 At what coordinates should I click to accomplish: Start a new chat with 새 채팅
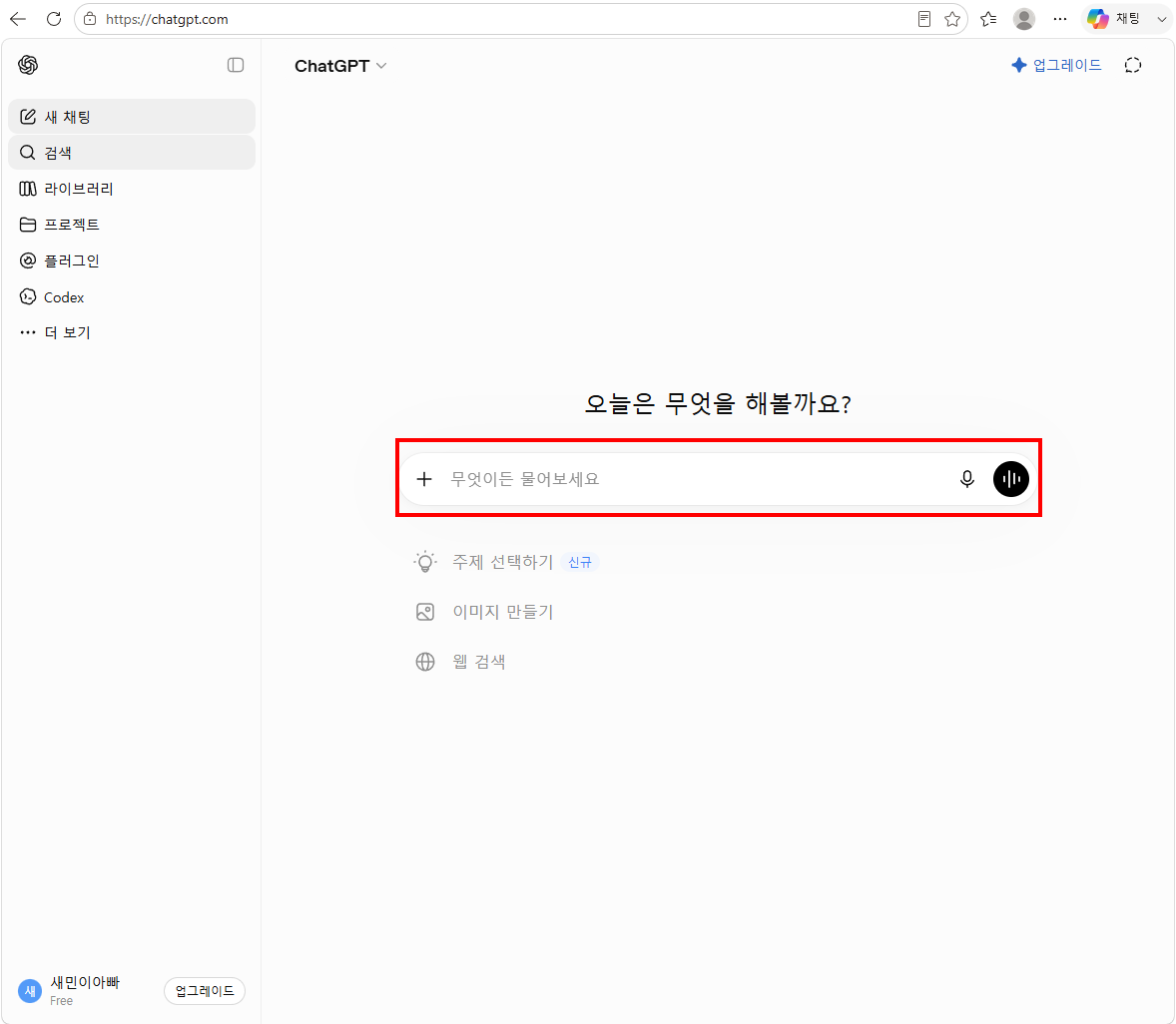132,117
